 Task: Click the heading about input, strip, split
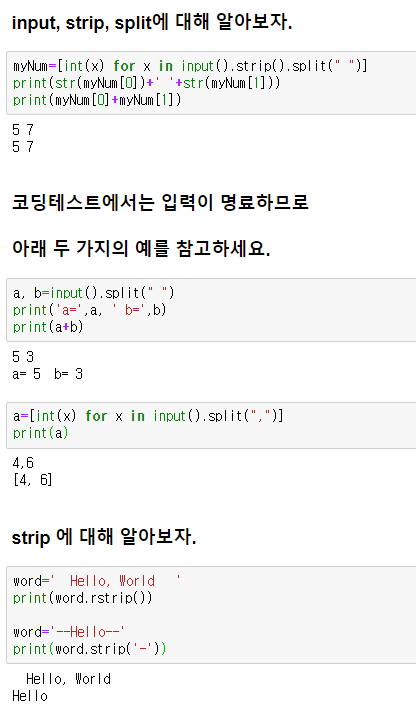[x=152, y=23]
